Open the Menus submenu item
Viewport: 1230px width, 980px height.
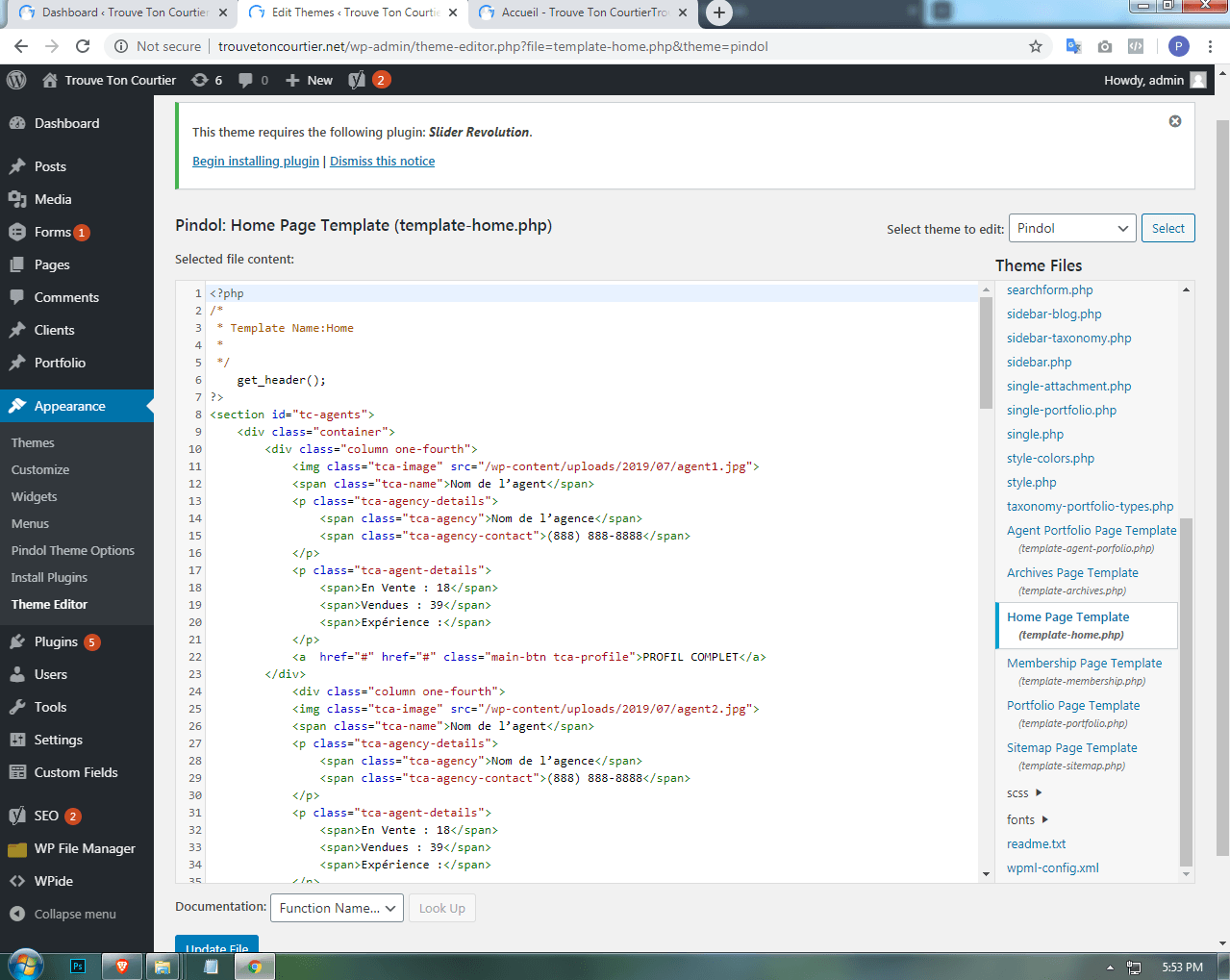tap(30, 523)
